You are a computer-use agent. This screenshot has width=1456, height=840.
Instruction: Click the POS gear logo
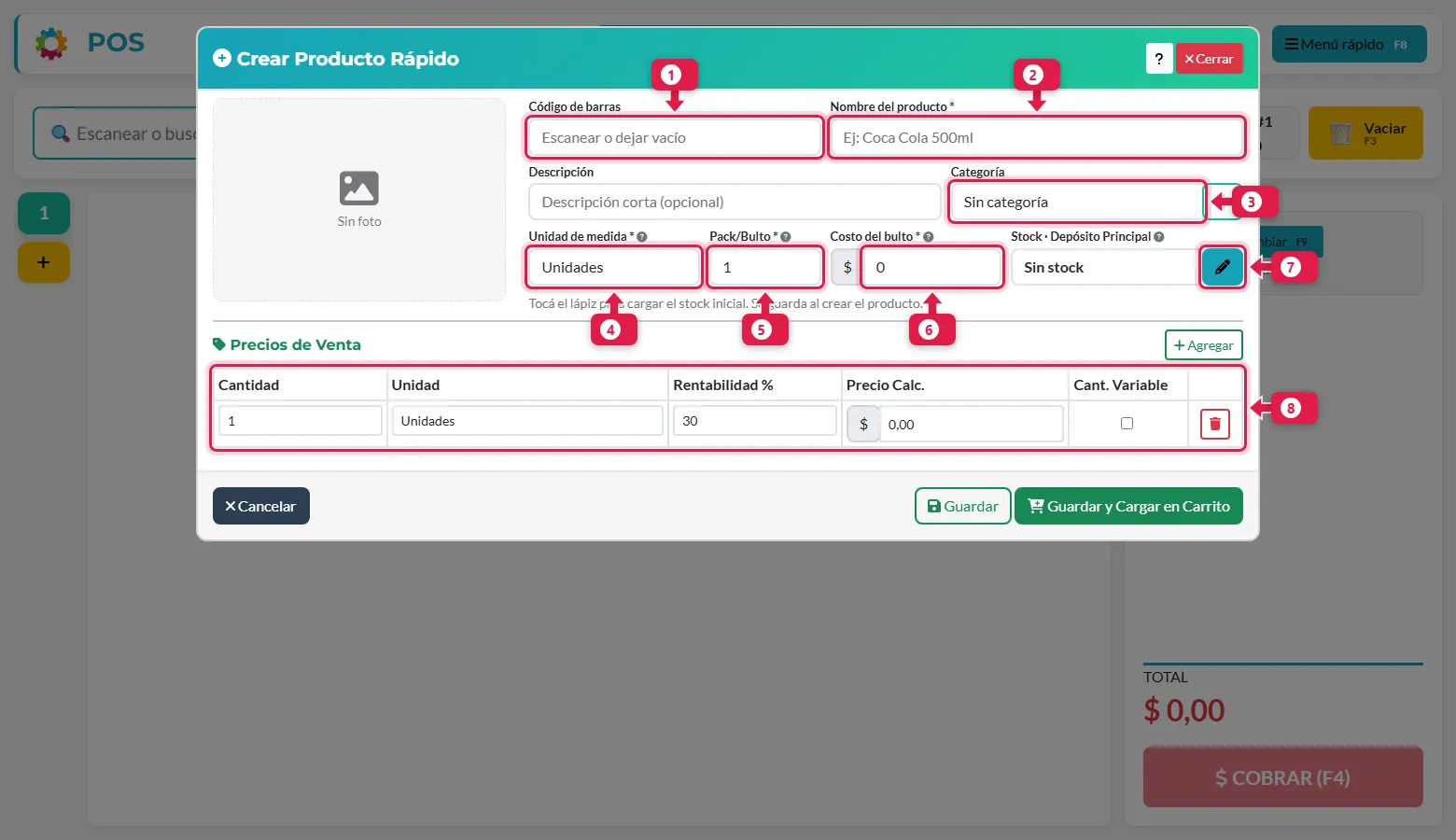tap(51, 44)
